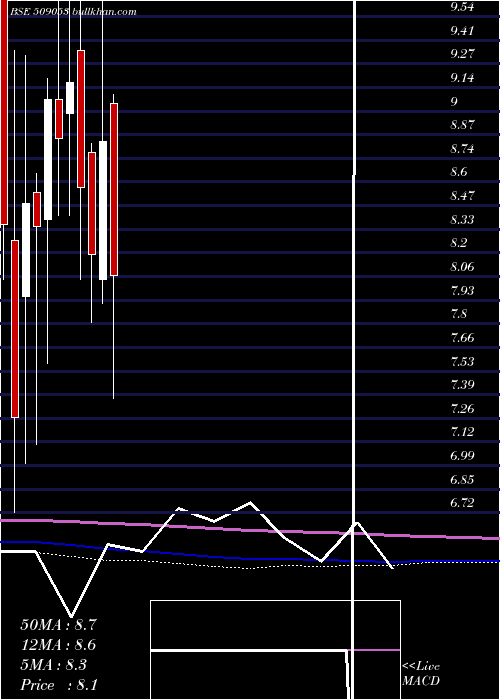
Task: Select the last red candlestick on the right
Action: pyautogui.click(x=114, y=189)
